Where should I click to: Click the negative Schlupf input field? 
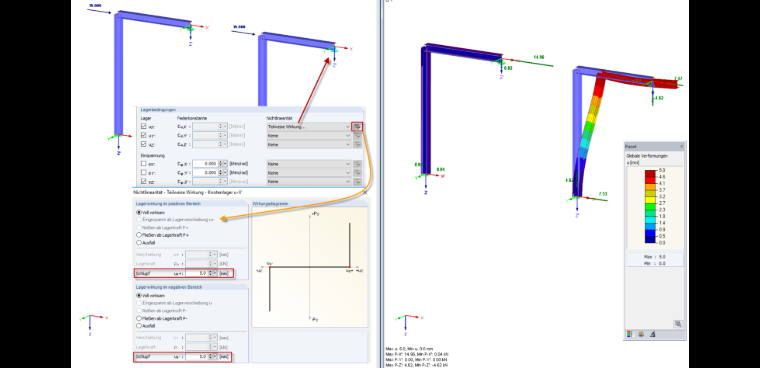coord(196,357)
